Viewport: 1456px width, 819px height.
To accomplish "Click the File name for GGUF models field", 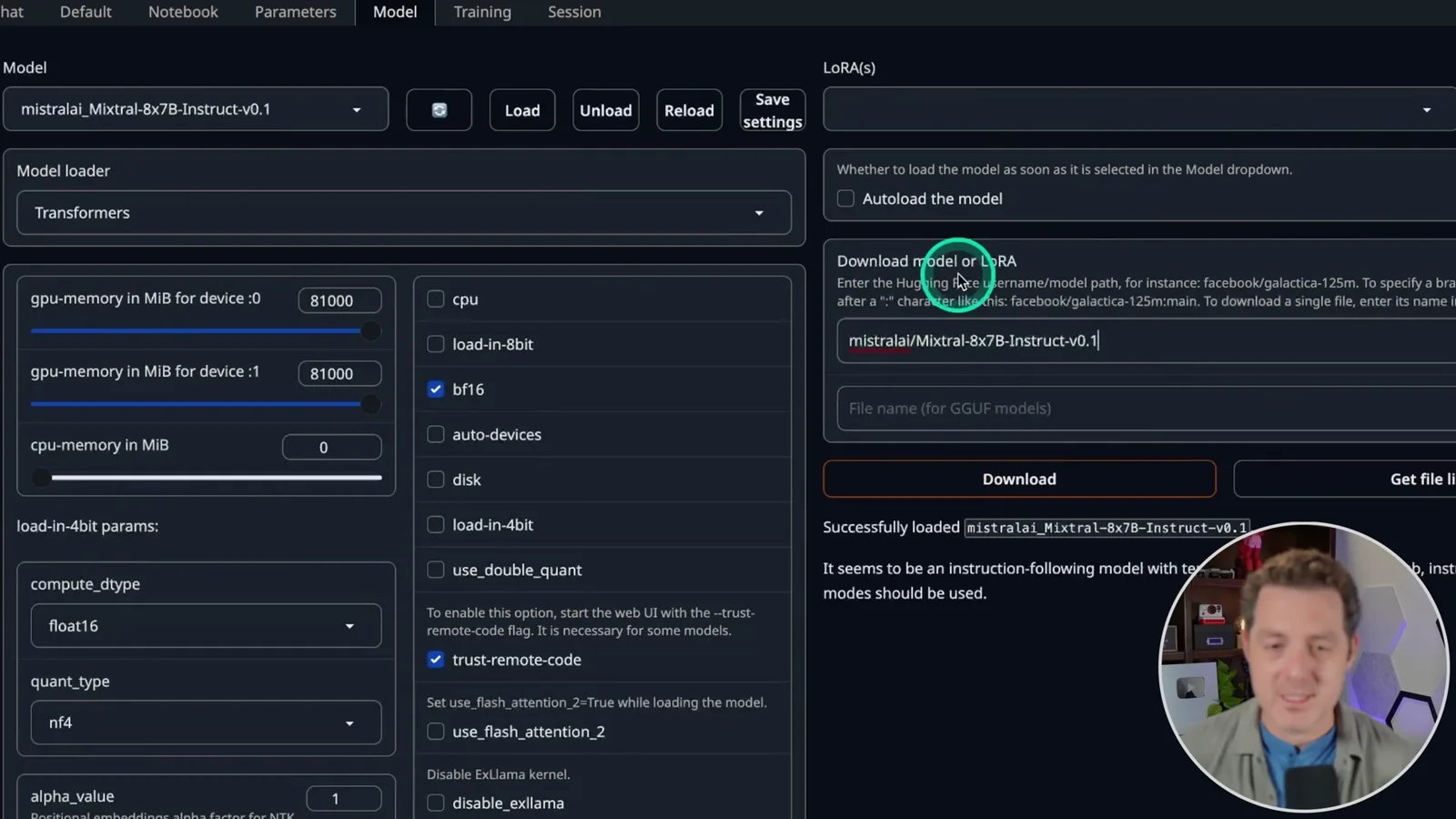I will 1147,409.
